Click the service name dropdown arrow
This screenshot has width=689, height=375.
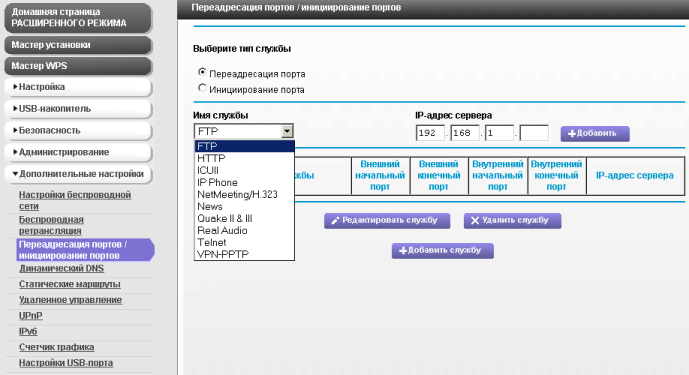click(287, 131)
